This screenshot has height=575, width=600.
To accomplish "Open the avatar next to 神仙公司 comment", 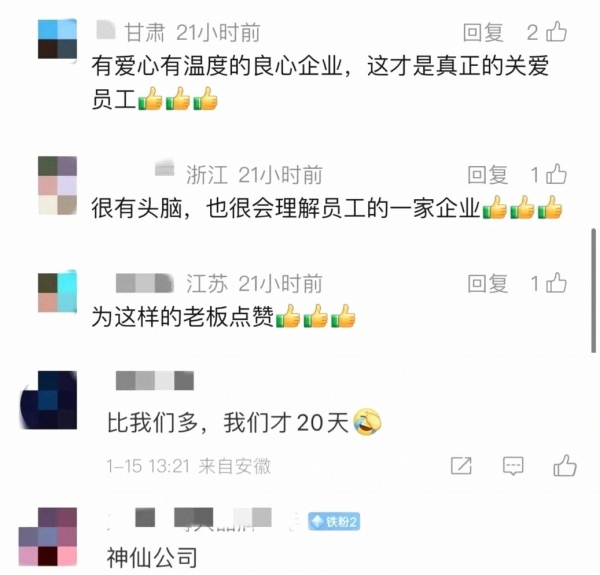I will 48,537.
